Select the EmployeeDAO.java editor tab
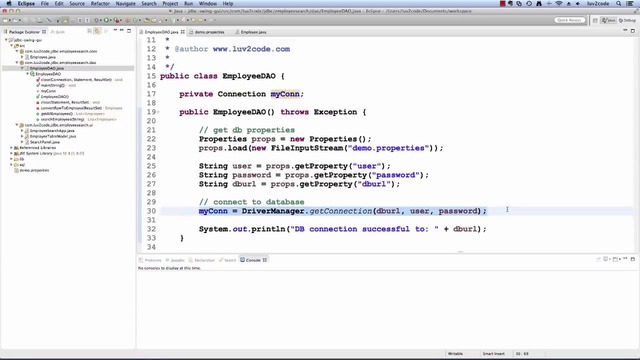This screenshot has width=640, height=360. [x=162, y=32]
